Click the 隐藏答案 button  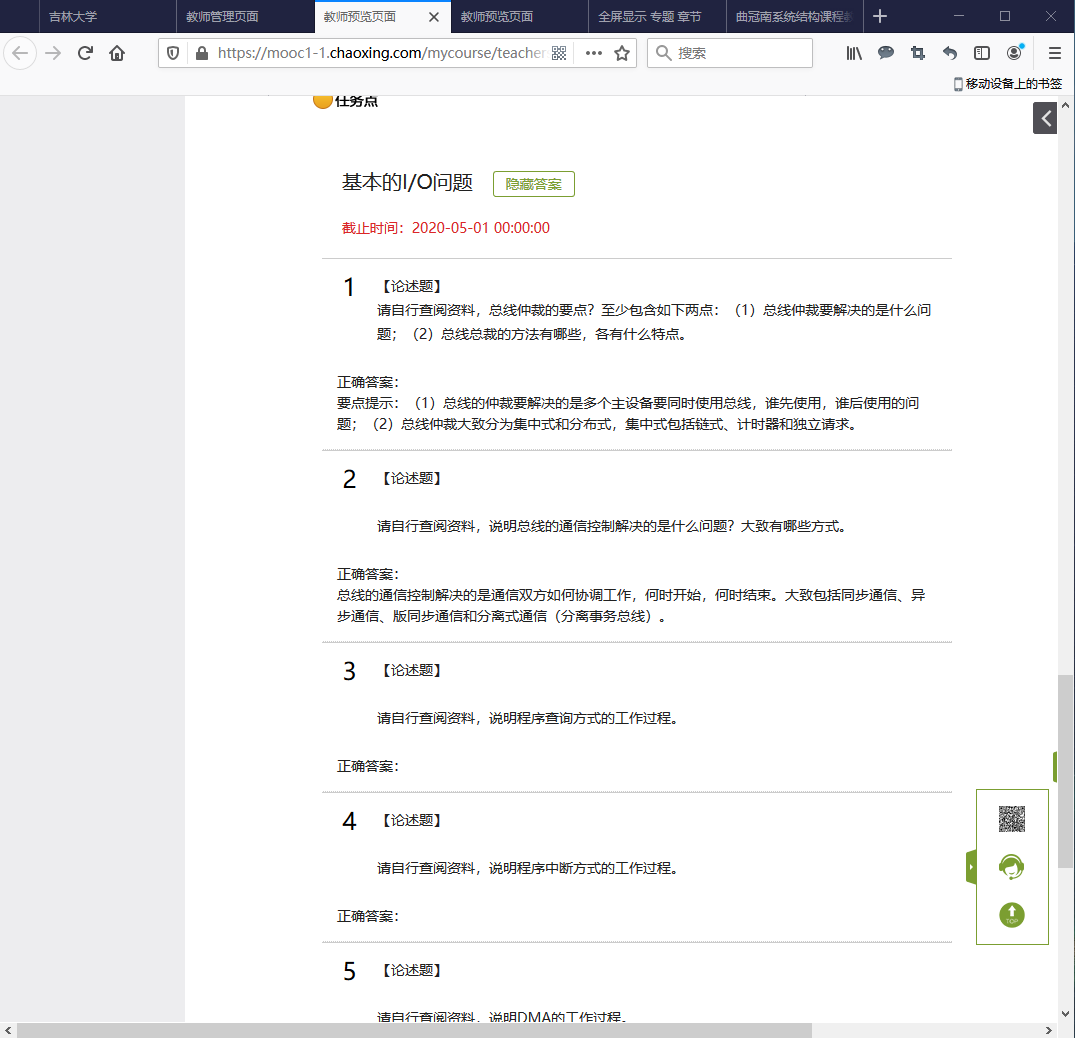533,184
